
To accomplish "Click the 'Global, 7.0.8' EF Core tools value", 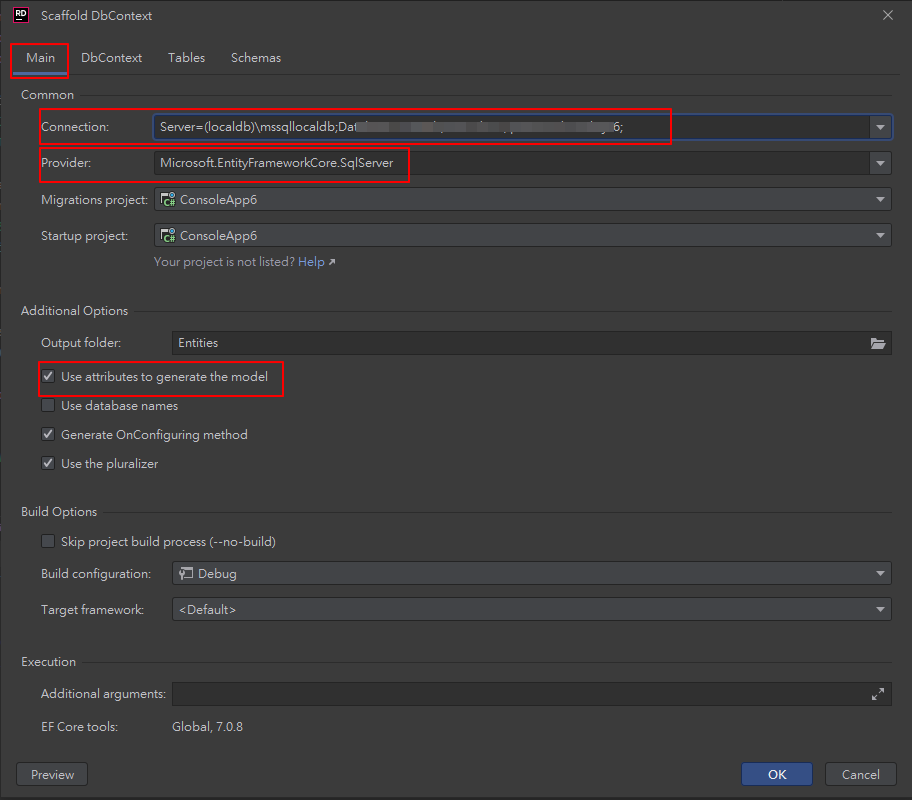I will pyautogui.click(x=208, y=727).
